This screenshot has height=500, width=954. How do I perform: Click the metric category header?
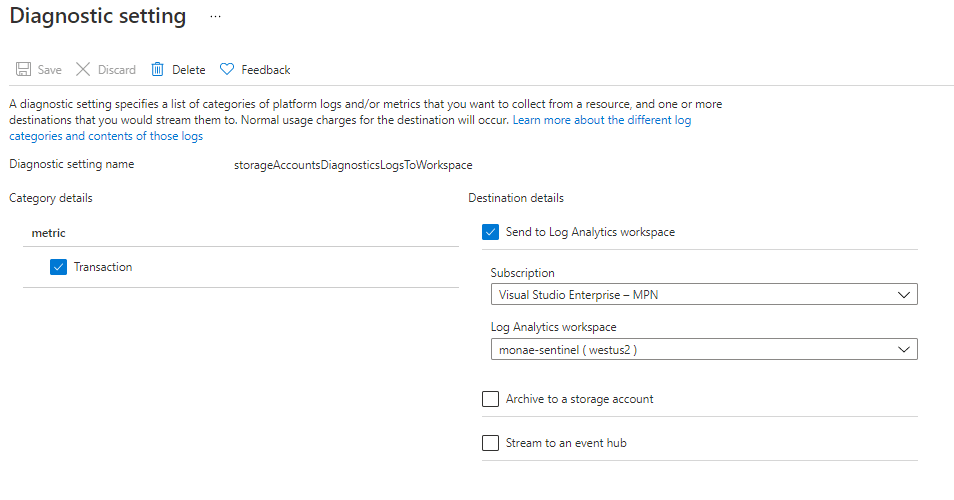(x=49, y=232)
